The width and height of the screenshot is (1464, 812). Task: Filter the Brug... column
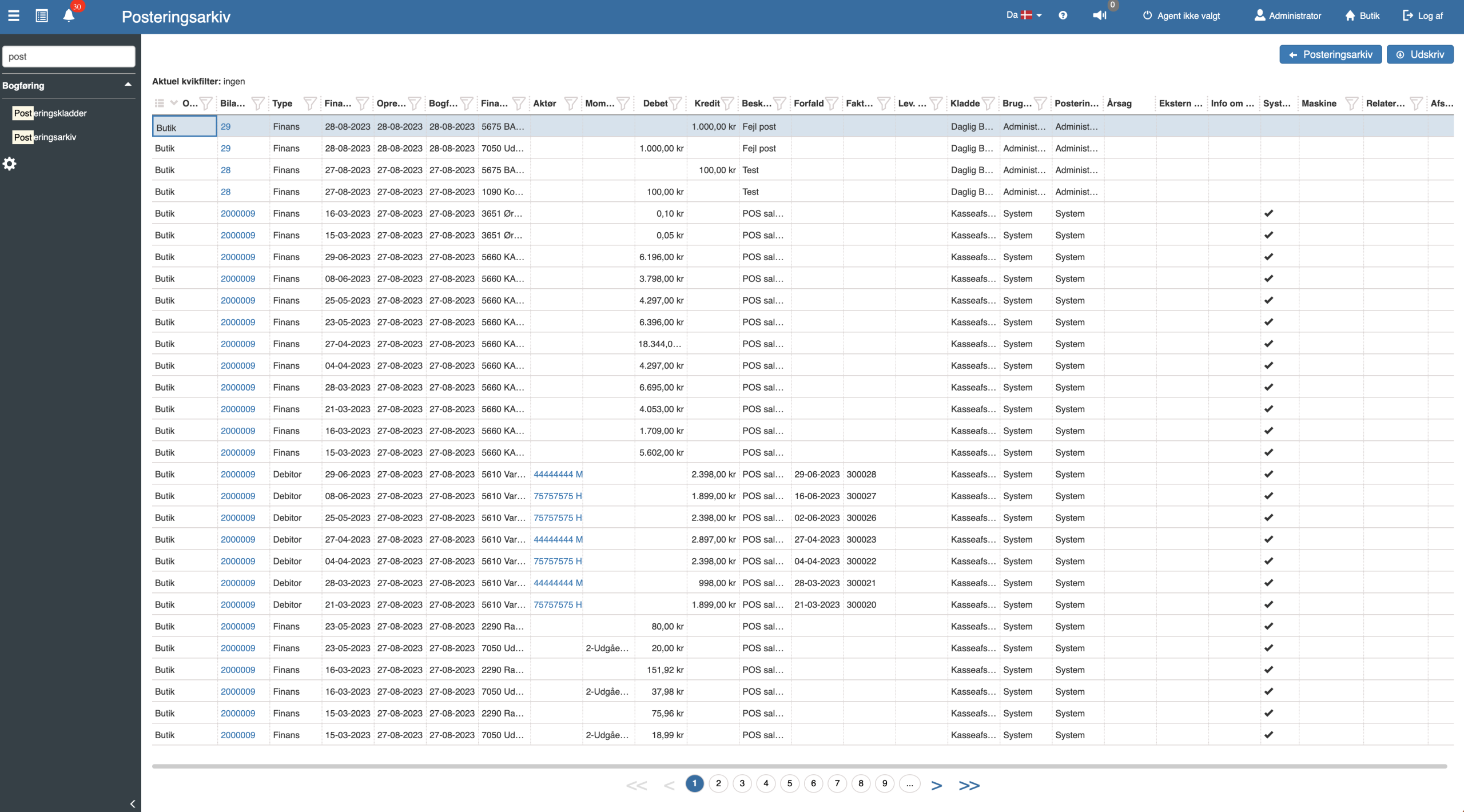[x=1040, y=104]
